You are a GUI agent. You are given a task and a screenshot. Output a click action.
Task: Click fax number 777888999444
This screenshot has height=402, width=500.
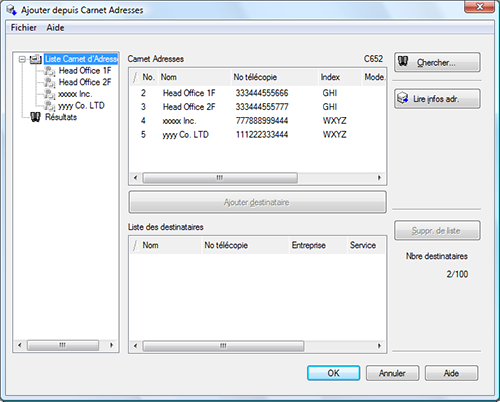(x=262, y=121)
